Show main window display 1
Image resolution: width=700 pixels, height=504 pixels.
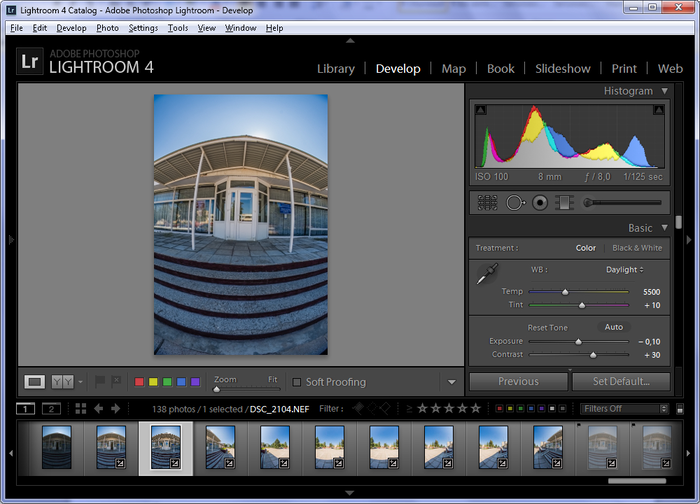click(x=25, y=408)
